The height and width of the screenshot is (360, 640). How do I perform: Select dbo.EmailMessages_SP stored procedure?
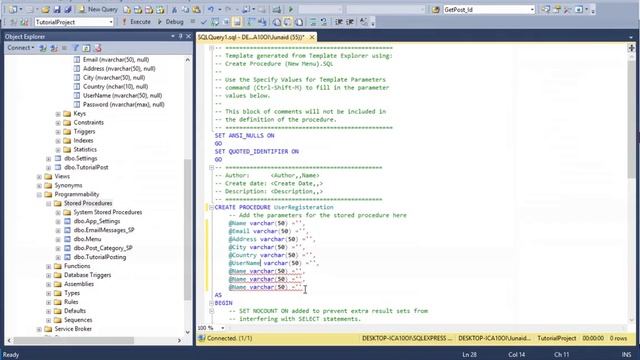pos(104,230)
